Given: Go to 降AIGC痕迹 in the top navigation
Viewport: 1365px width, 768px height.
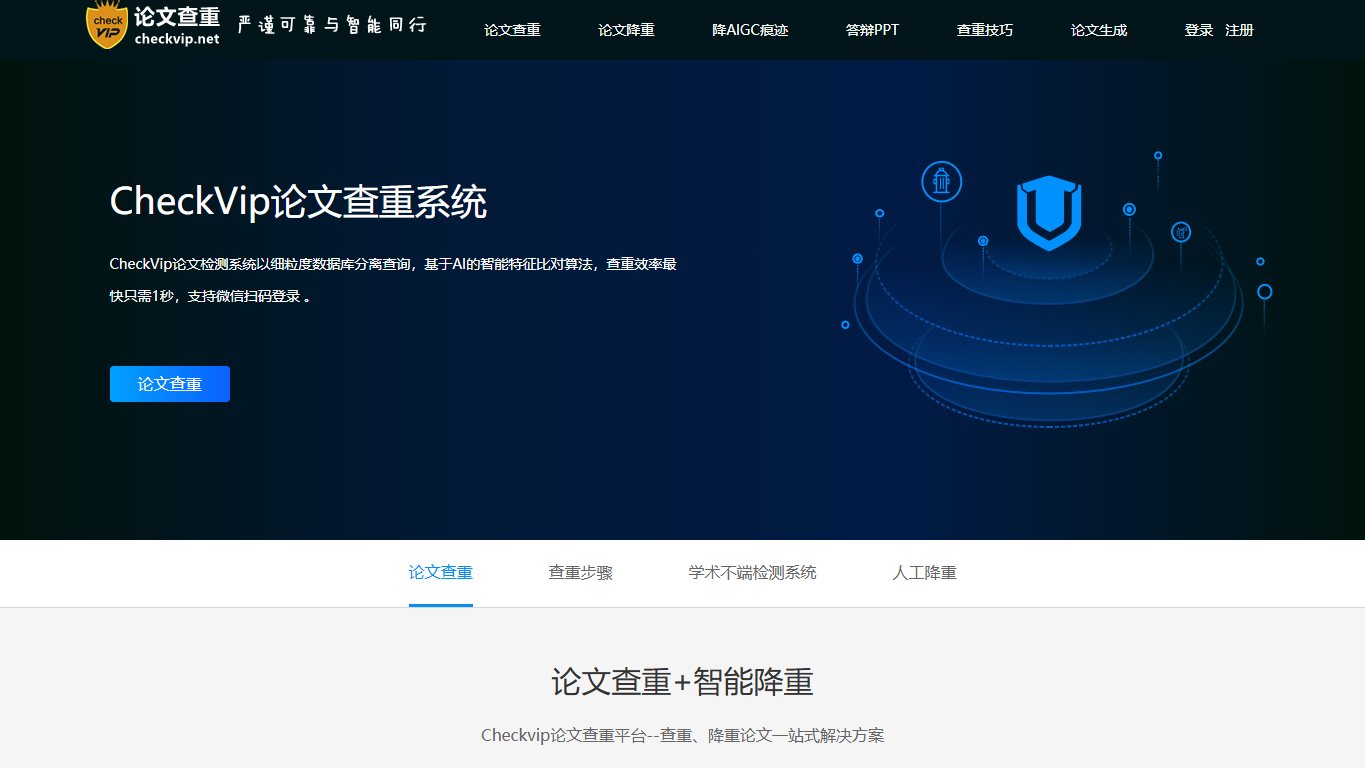Looking at the screenshot, I should pos(750,30).
